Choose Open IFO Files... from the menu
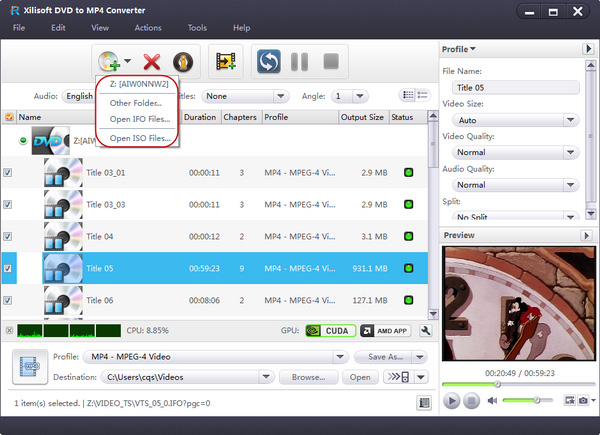The image size is (600, 435). tap(140, 119)
